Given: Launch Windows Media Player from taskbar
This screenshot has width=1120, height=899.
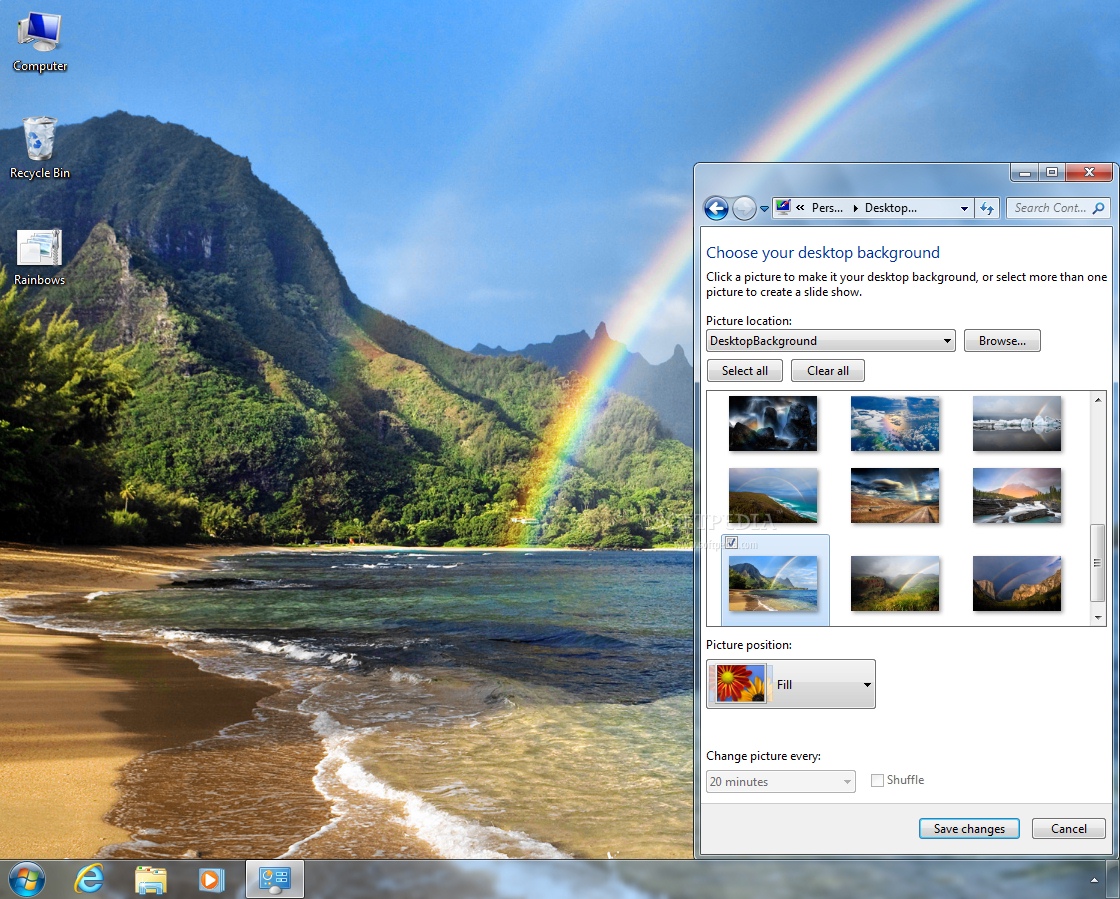Looking at the screenshot, I should pos(211,880).
